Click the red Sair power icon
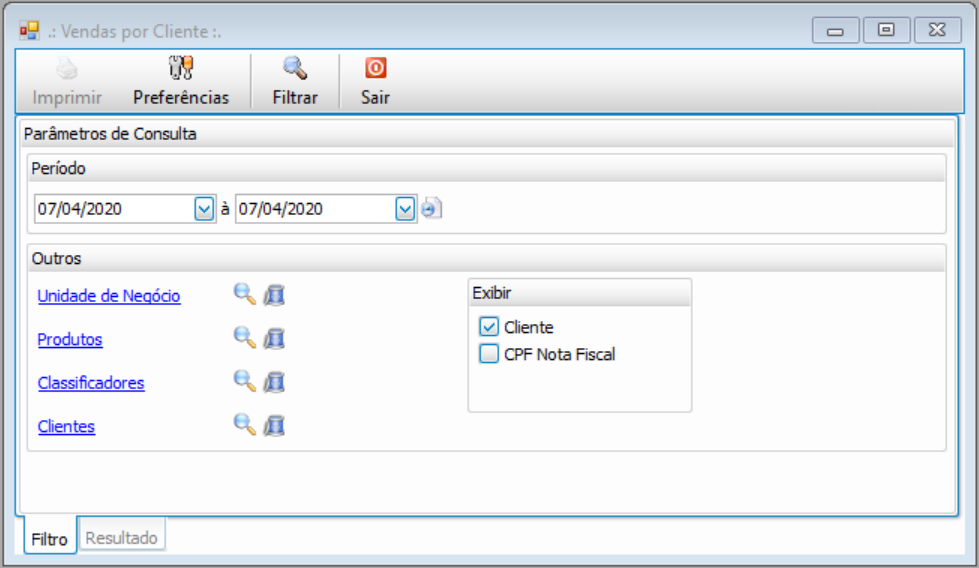Image resolution: width=979 pixels, height=568 pixels. (x=375, y=67)
